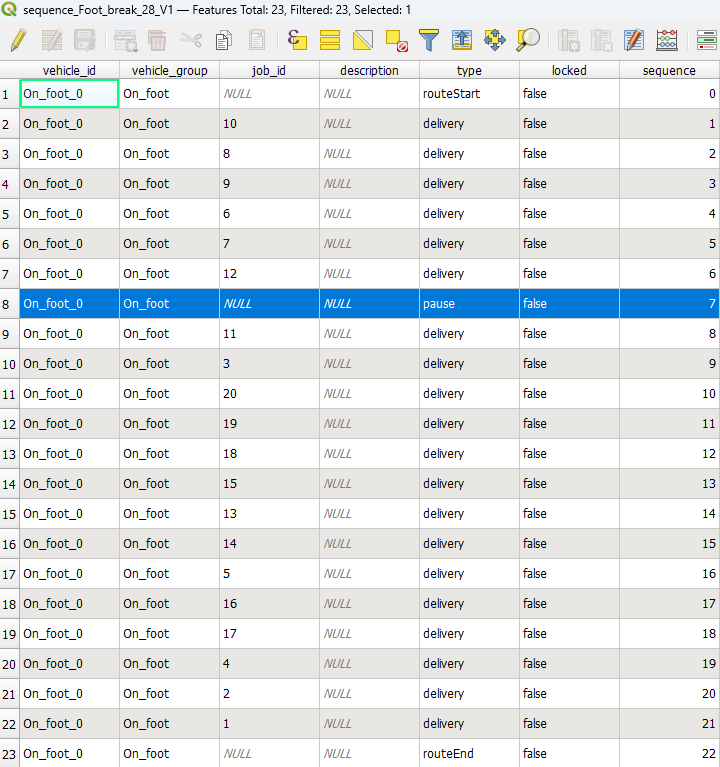
Task: Click NULL description cell in row 3
Action: pyautogui.click(x=369, y=154)
